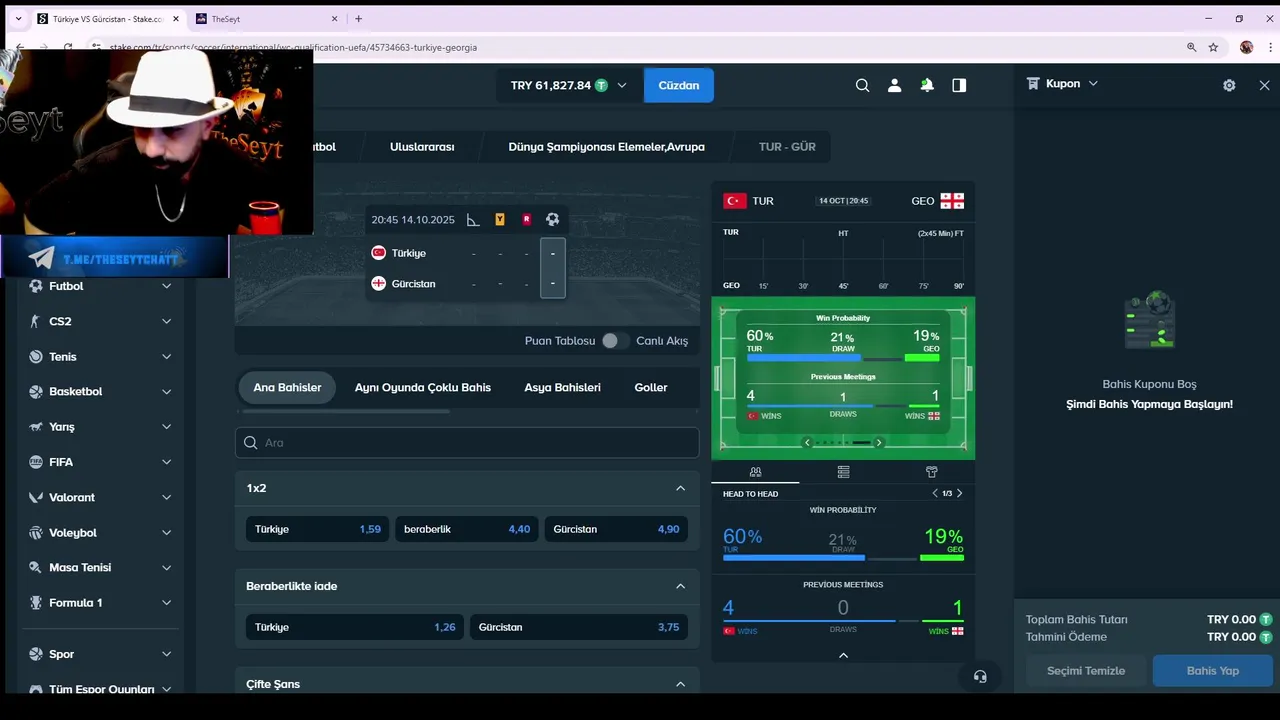Click the yellow card icon in scoreboard
The width and height of the screenshot is (1280, 720).
pos(500,220)
